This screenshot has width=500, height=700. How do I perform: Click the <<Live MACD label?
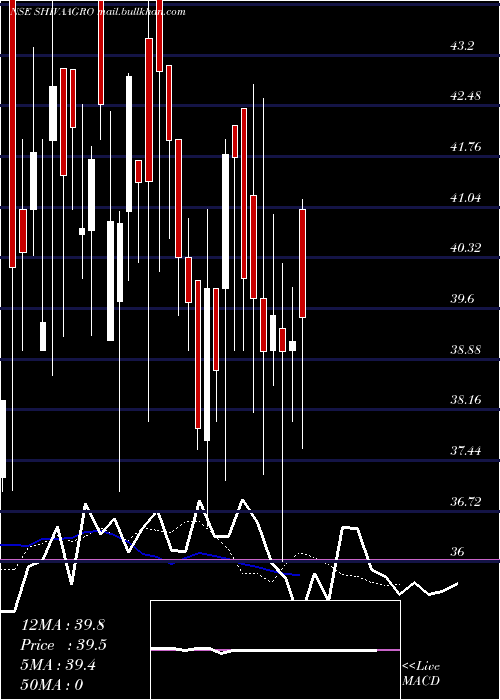click(x=421, y=673)
